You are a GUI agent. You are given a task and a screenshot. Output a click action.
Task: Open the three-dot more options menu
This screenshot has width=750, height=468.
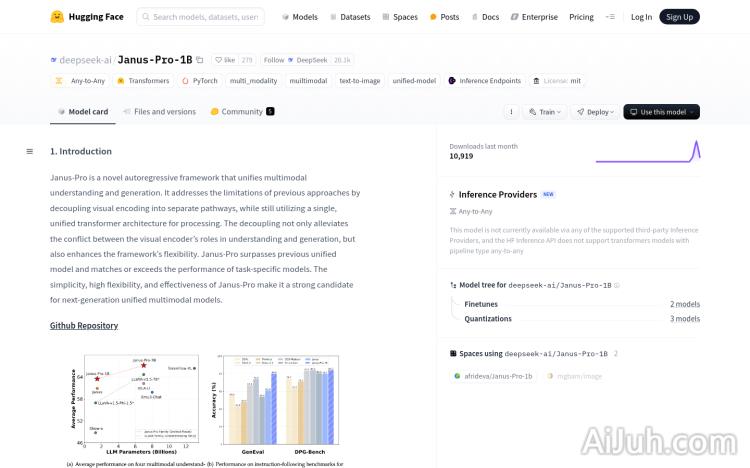[511, 112]
